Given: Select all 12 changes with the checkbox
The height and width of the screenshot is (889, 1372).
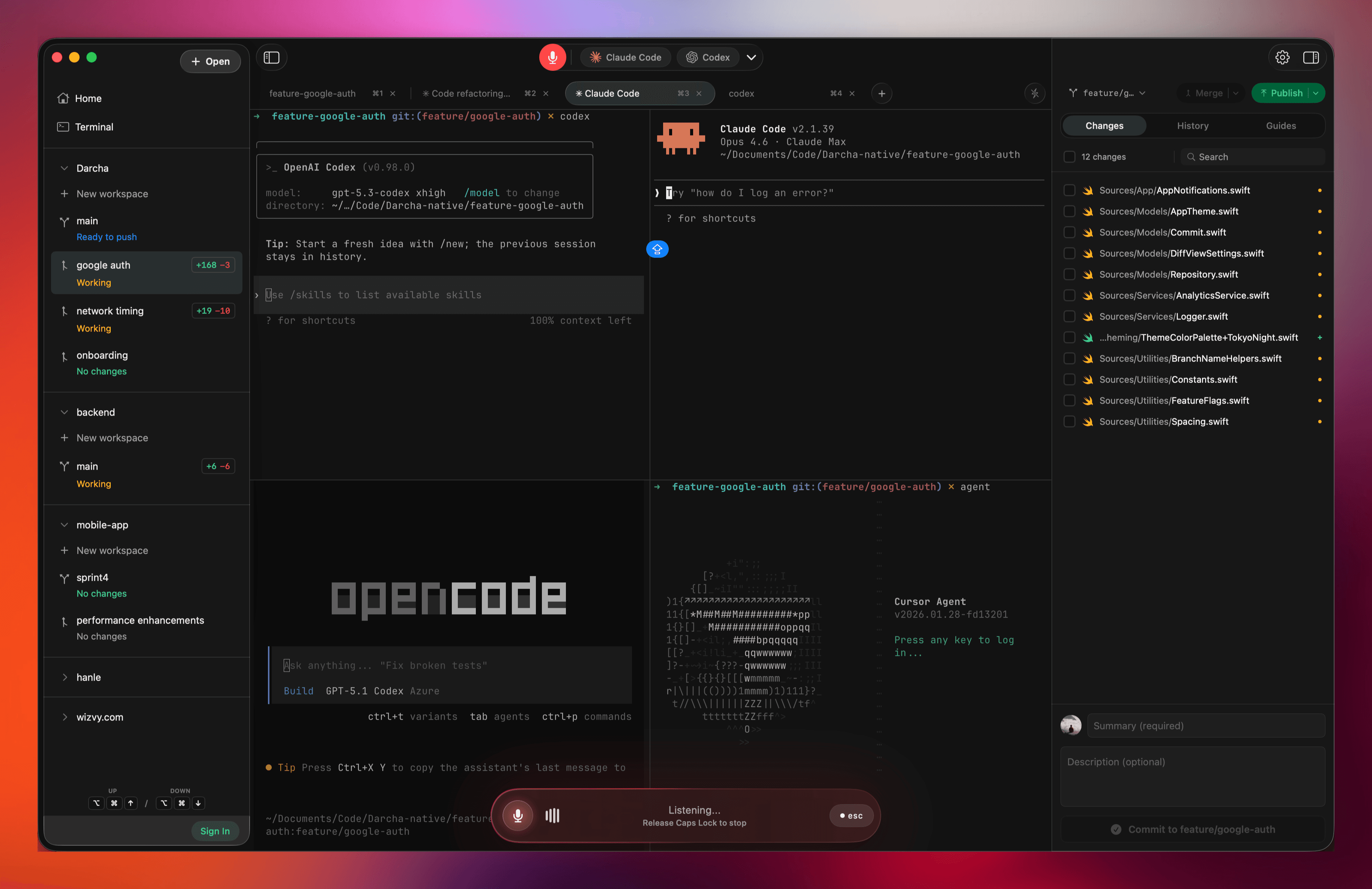Looking at the screenshot, I should point(1070,156).
